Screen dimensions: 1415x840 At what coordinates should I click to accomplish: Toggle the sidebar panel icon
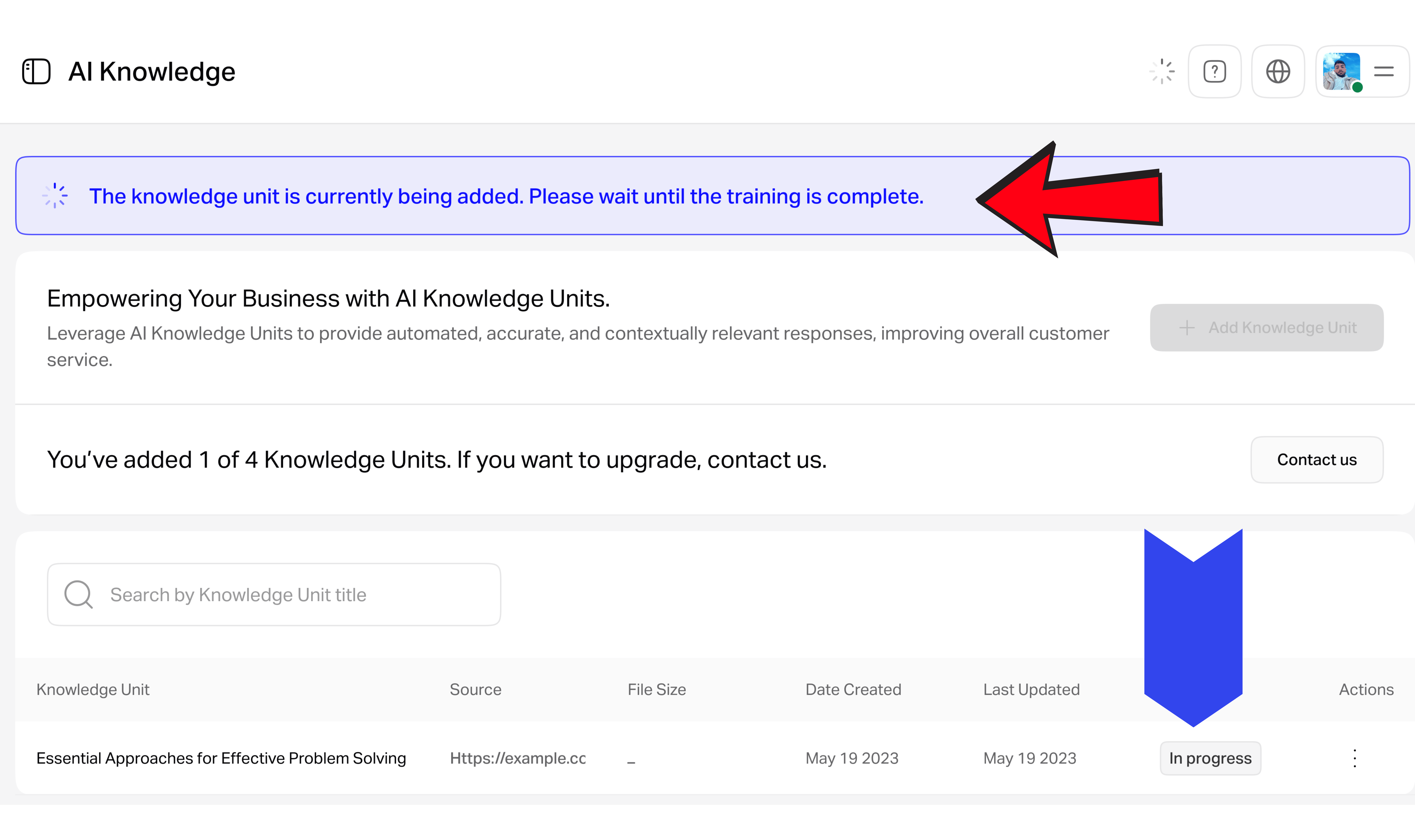(x=36, y=72)
